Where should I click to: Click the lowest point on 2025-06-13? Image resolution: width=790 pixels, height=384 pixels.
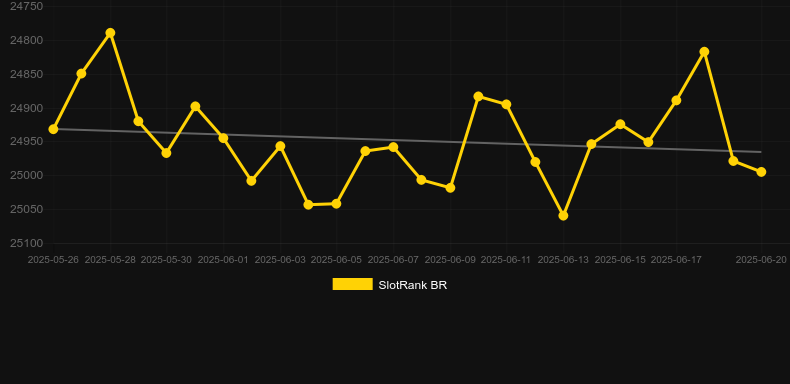(x=563, y=216)
